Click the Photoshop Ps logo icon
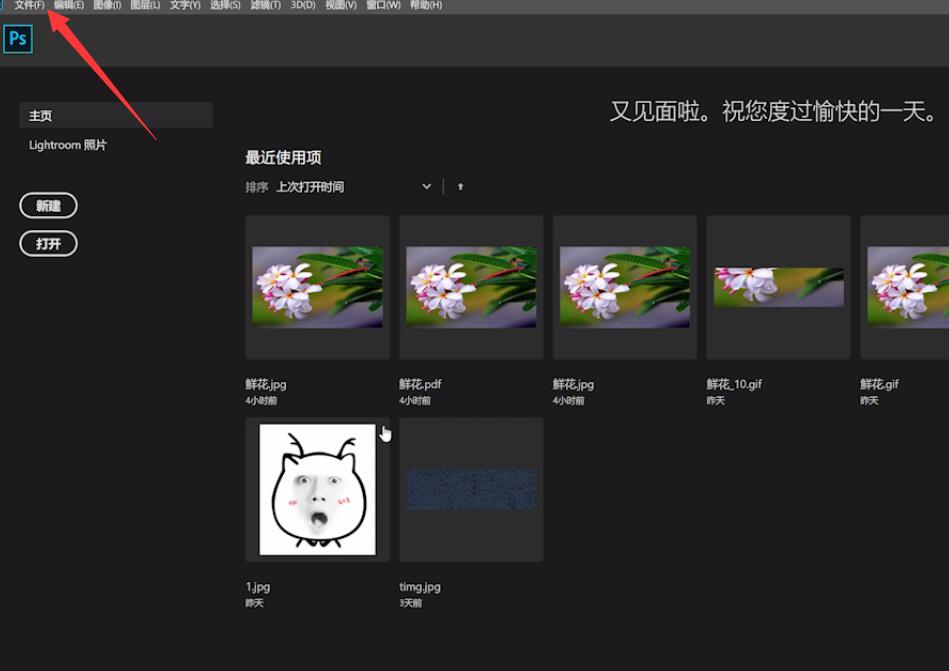Image resolution: width=949 pixels, height=671 pixels. pos(18,39)
